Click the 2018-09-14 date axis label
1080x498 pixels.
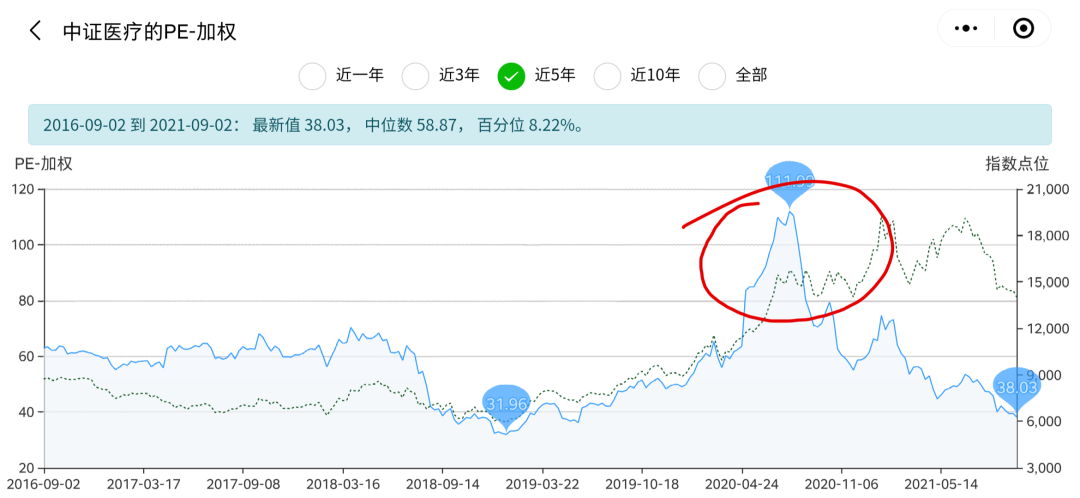442,483
